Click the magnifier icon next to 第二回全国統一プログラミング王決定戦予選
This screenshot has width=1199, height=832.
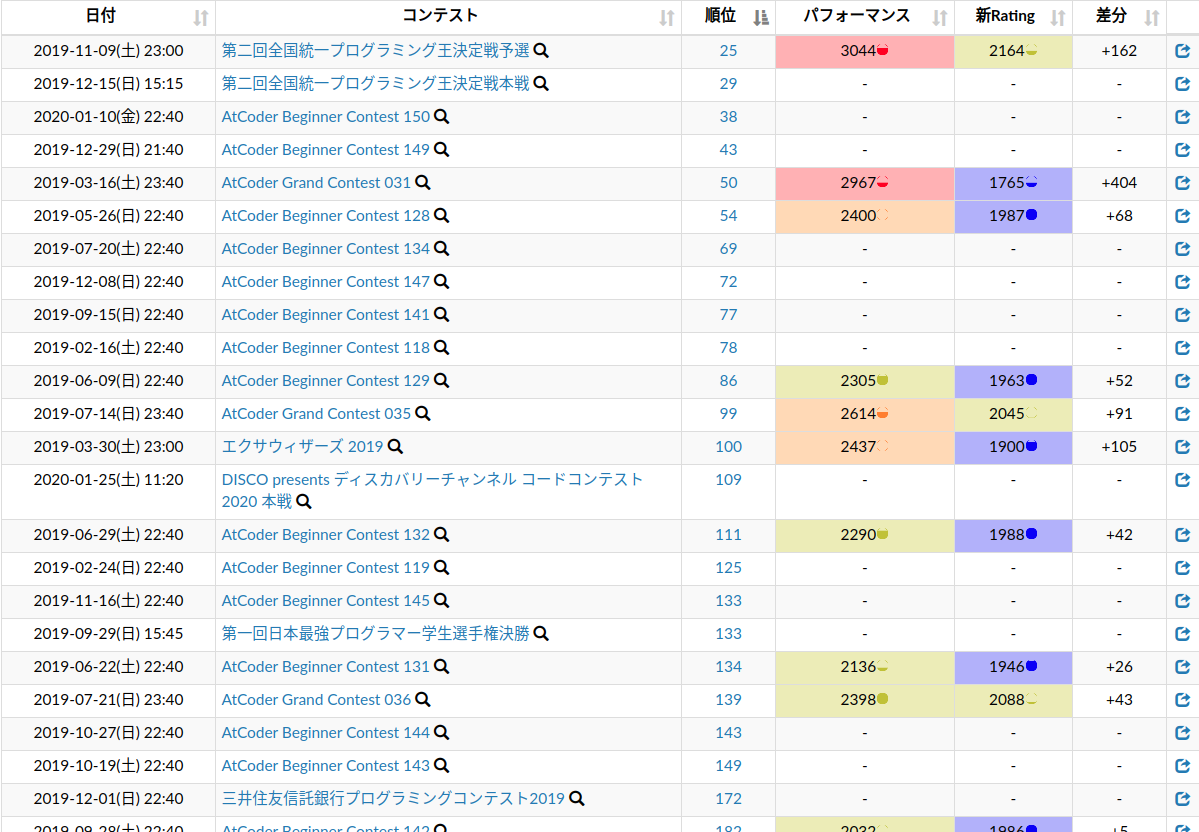click(541, 50)
